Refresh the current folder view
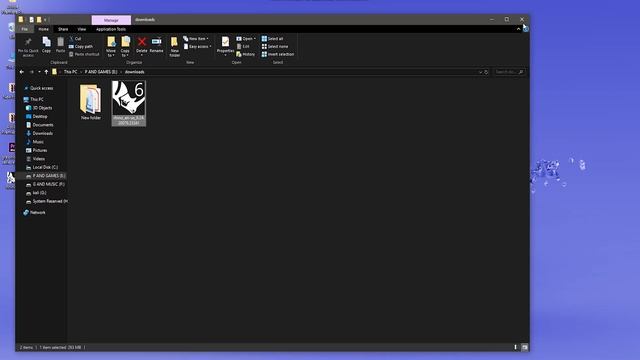This screenshot has width=640, height=360. point(486,72)
